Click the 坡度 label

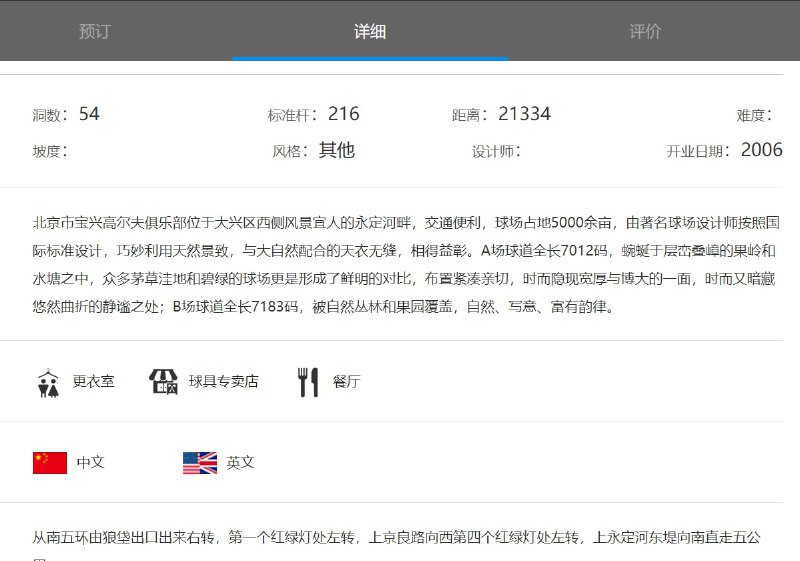coord(50,151)
